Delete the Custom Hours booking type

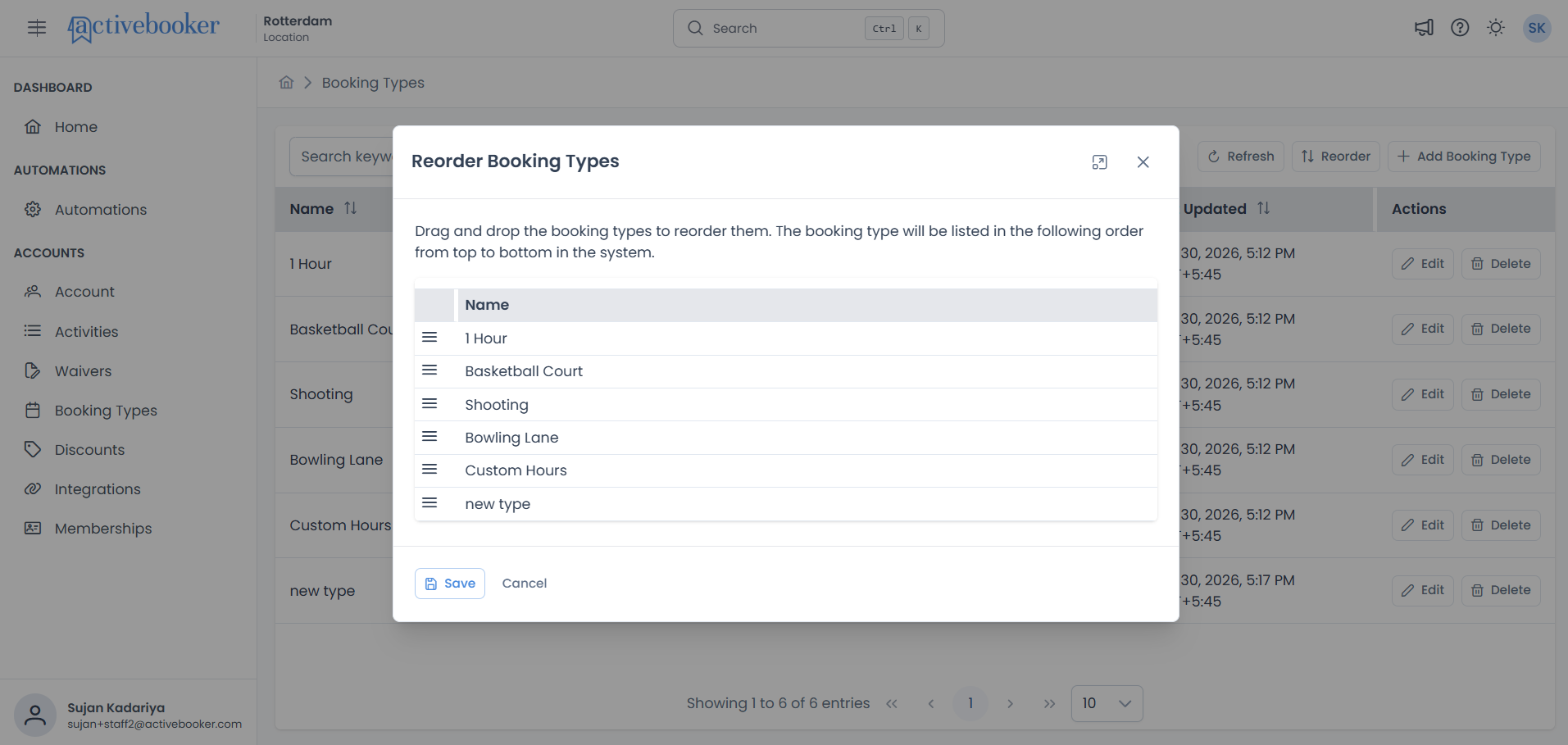click(1501, 525)
